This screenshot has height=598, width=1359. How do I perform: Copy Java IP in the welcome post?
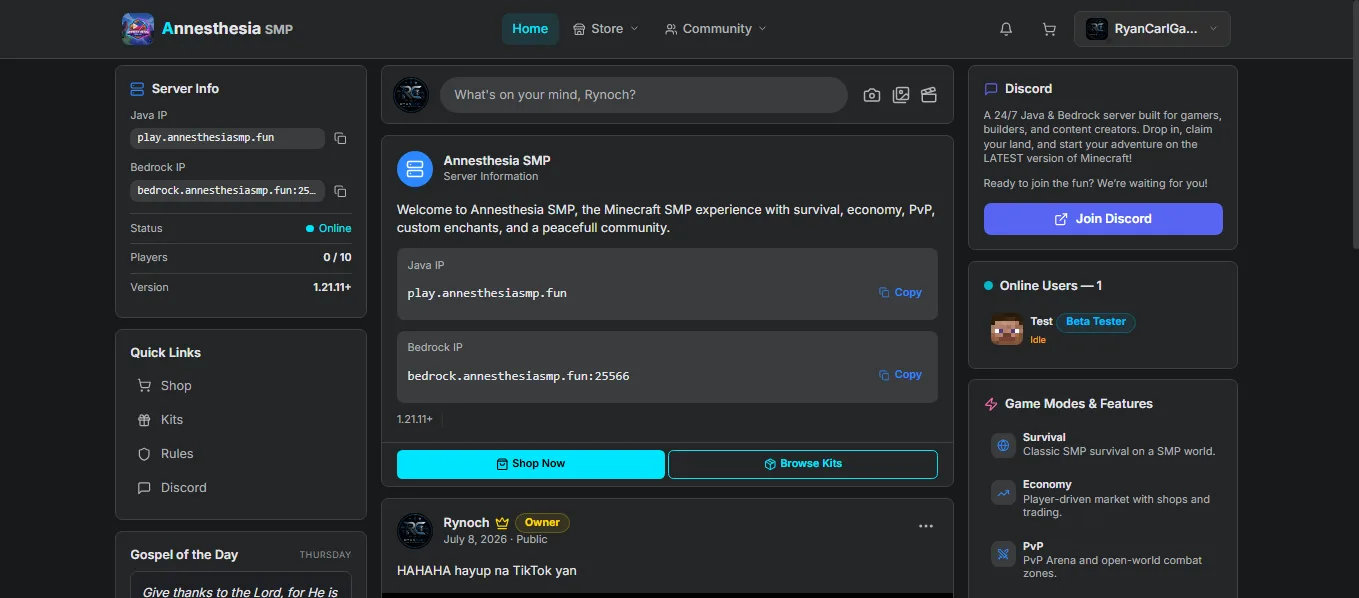tap(900, 293)
